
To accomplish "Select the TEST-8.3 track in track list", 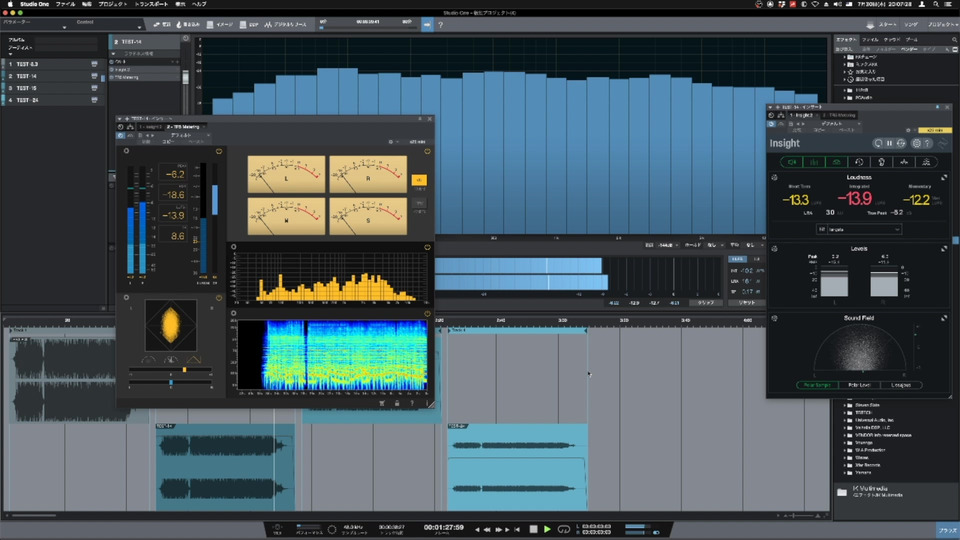I will [x=51, y=64].
